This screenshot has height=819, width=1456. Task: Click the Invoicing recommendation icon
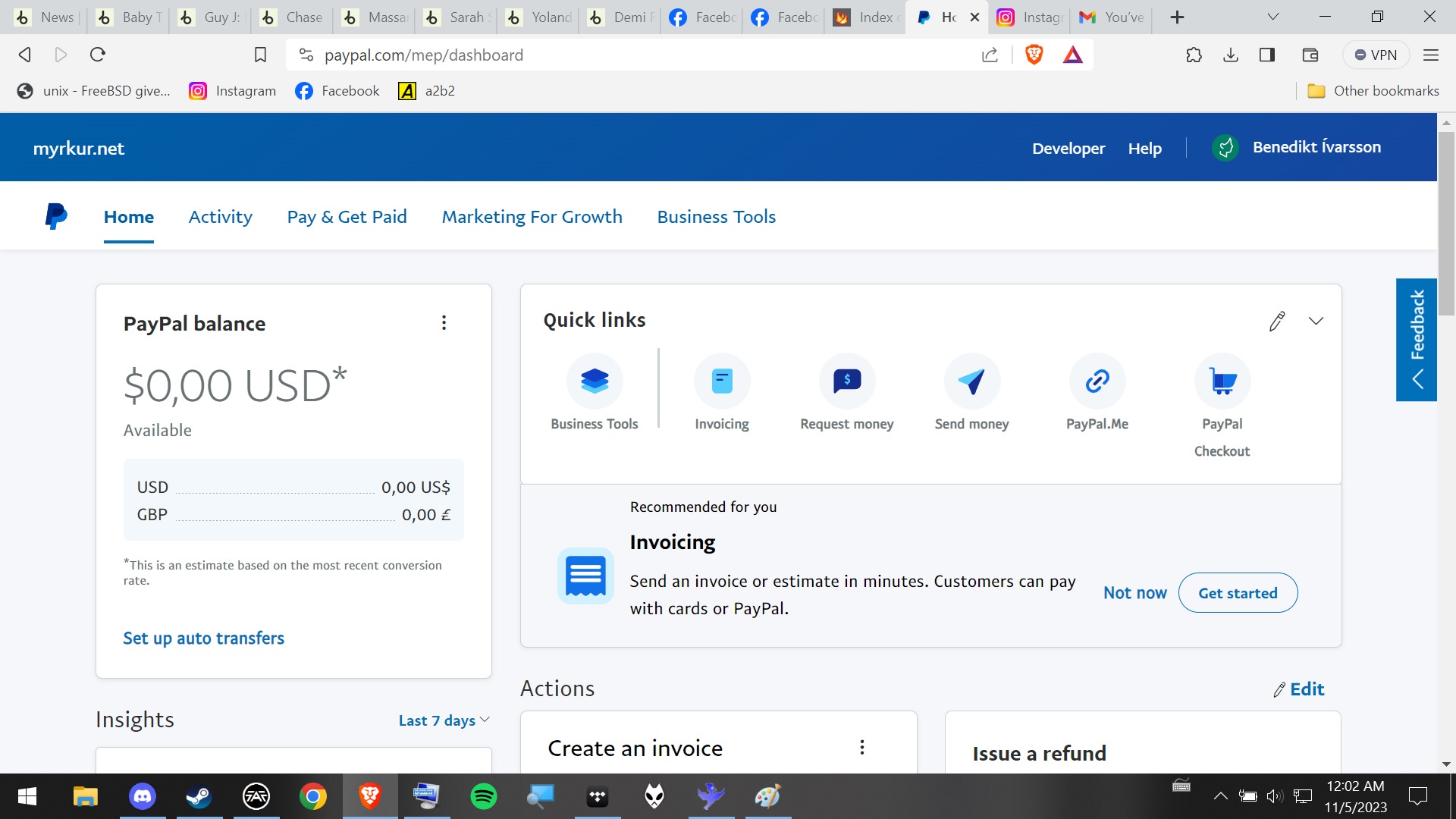pos(585,576)
